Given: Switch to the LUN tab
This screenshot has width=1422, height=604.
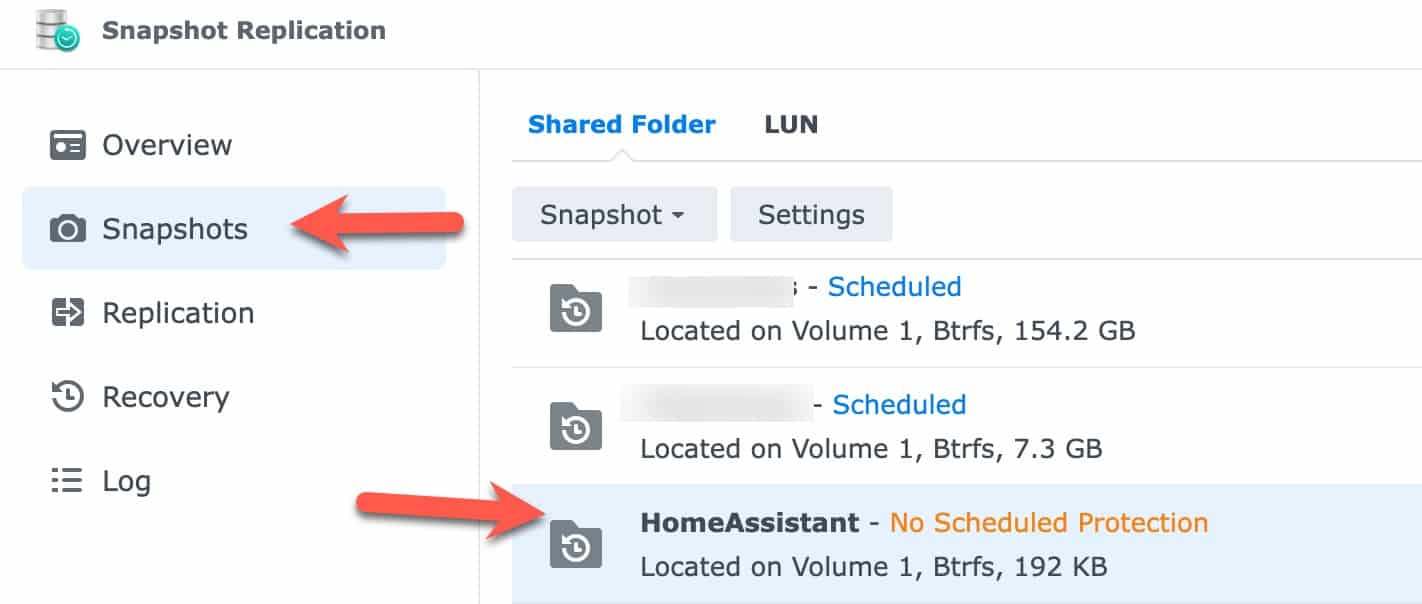Looking at the screenshot, I should [791, 125].
